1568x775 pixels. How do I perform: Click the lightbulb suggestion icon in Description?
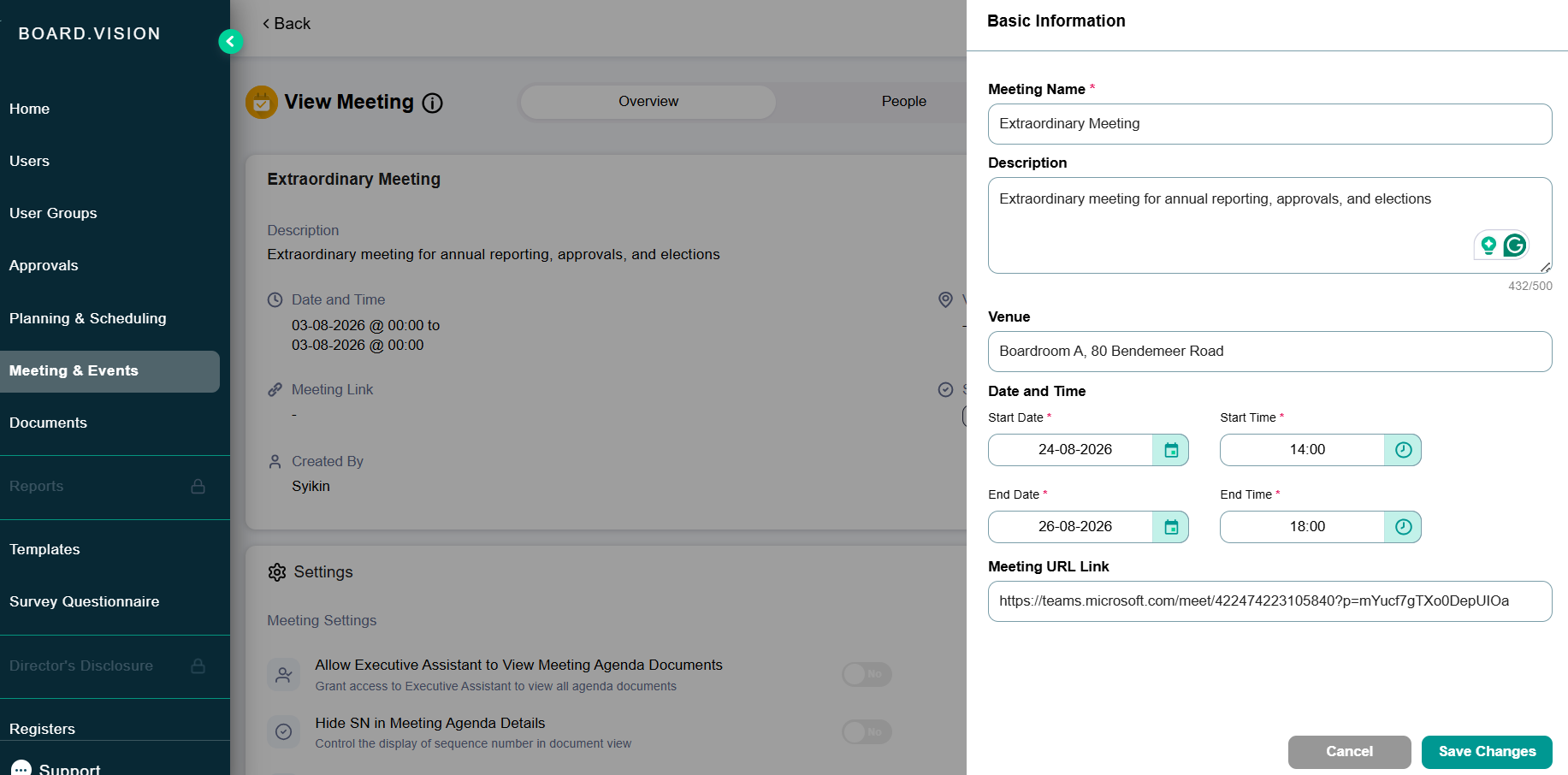(1488, 246)
